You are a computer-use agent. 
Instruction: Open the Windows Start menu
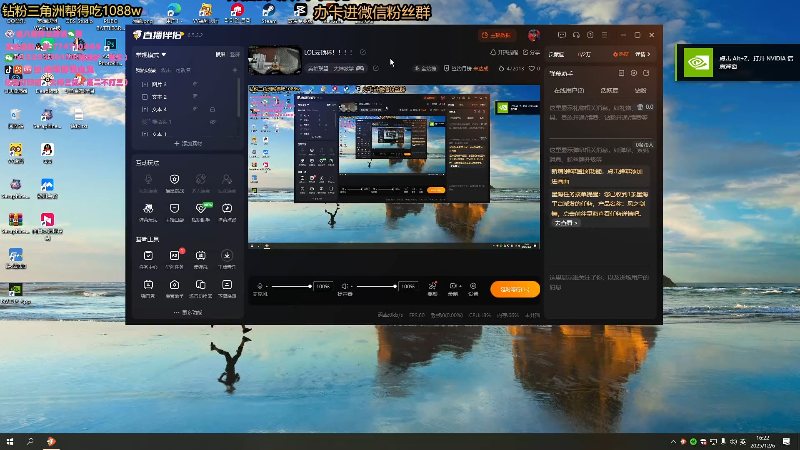9,441
